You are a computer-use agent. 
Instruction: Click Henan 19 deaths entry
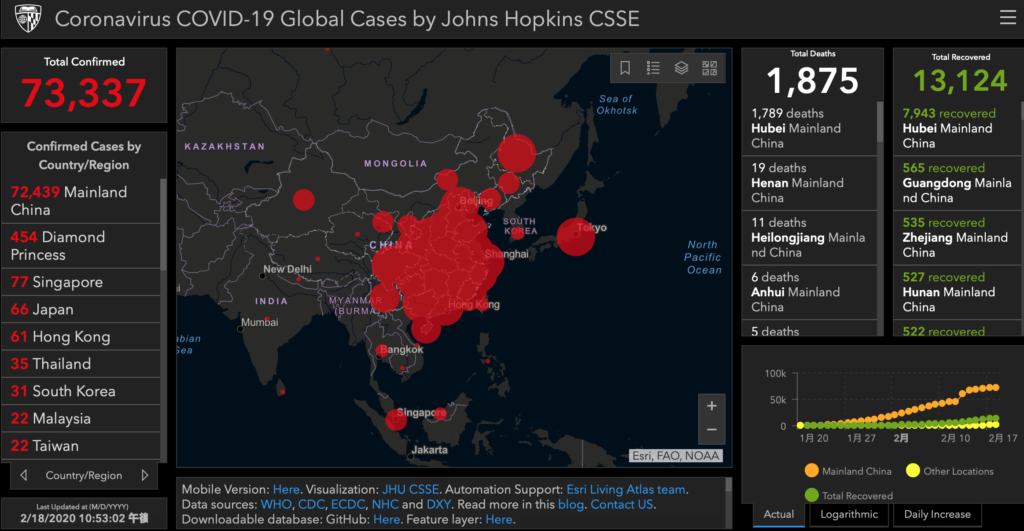pyautogui.click(x=809, y=183)
